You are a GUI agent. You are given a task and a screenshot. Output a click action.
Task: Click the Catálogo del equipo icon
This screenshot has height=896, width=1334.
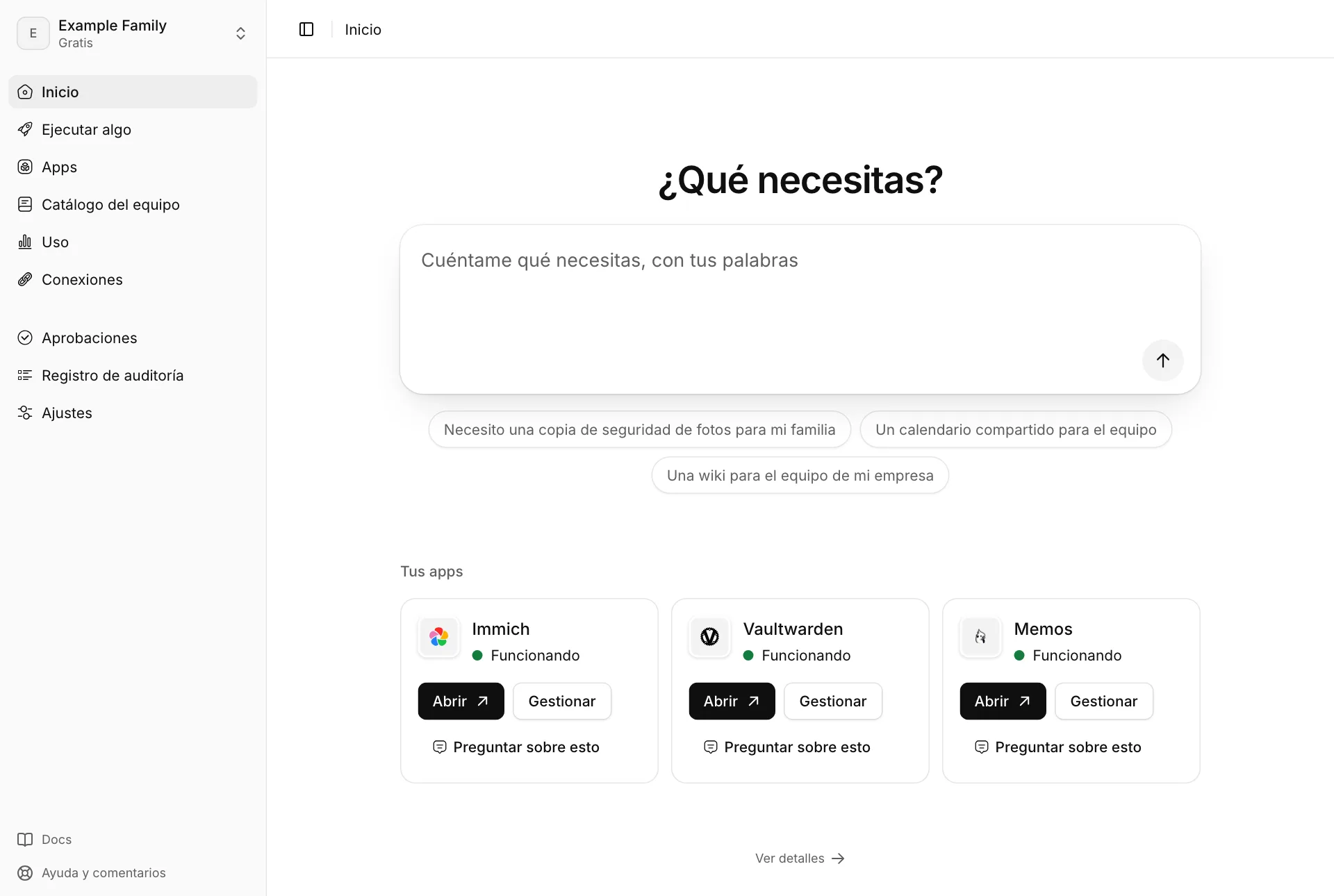pos(25,204)
